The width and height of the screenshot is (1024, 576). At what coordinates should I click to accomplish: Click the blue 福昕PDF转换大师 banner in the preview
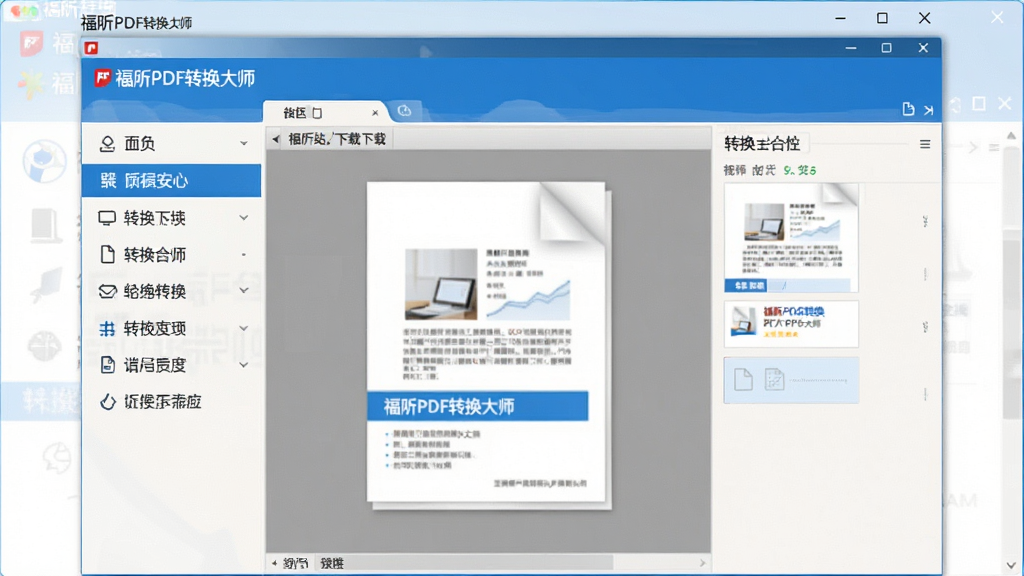(x=477, y=406)
